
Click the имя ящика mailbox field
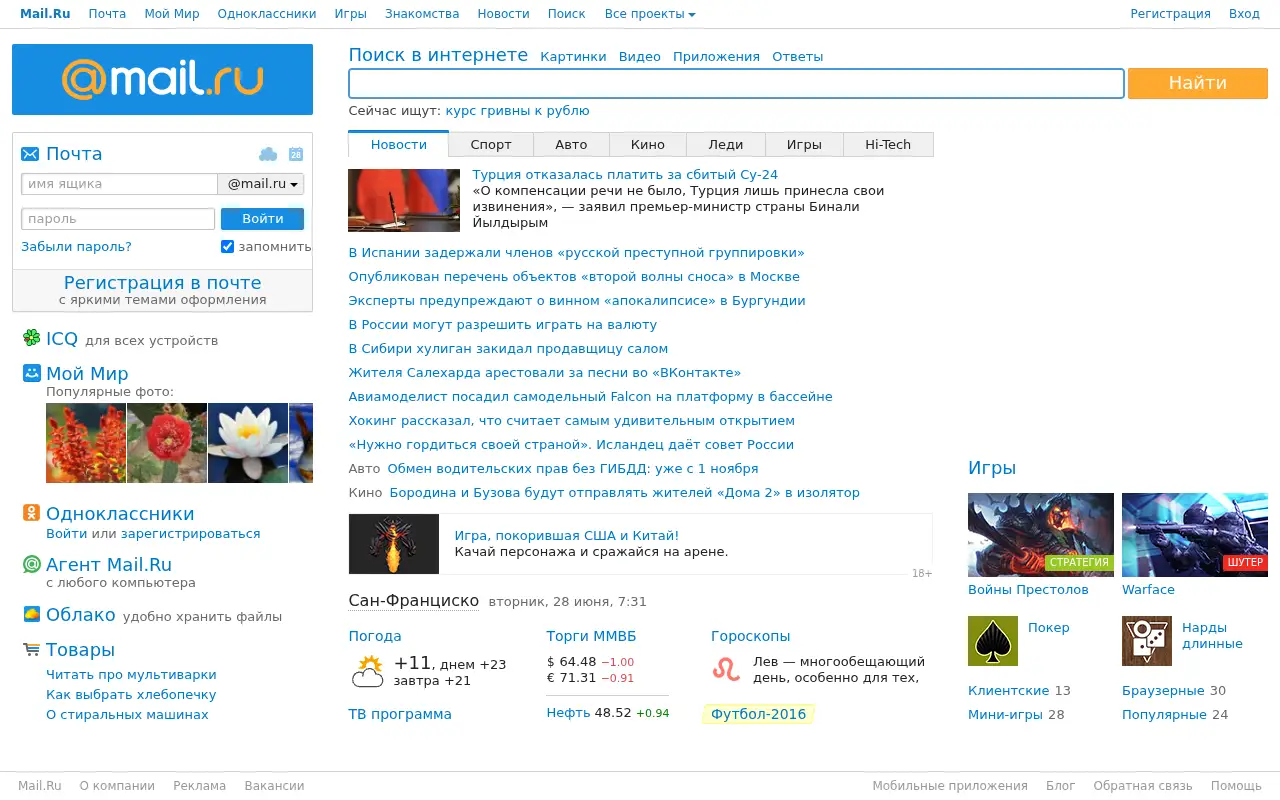point(119,184)
